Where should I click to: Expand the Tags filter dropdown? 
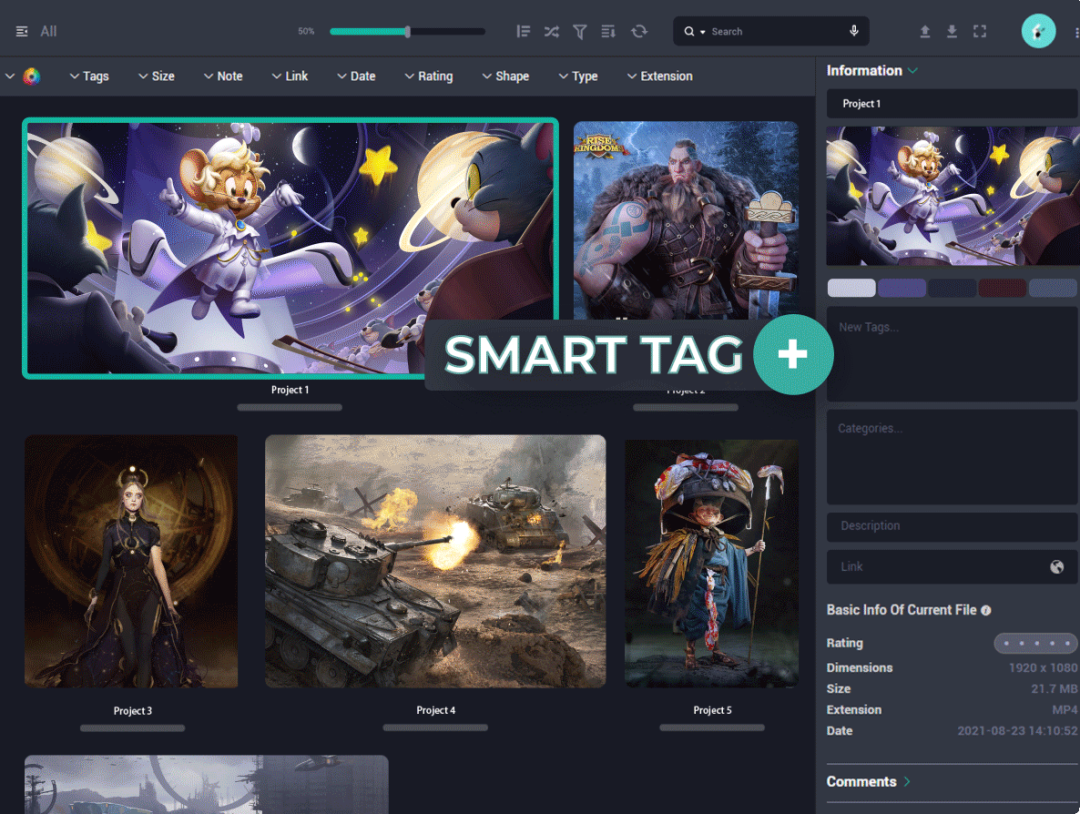89,76
